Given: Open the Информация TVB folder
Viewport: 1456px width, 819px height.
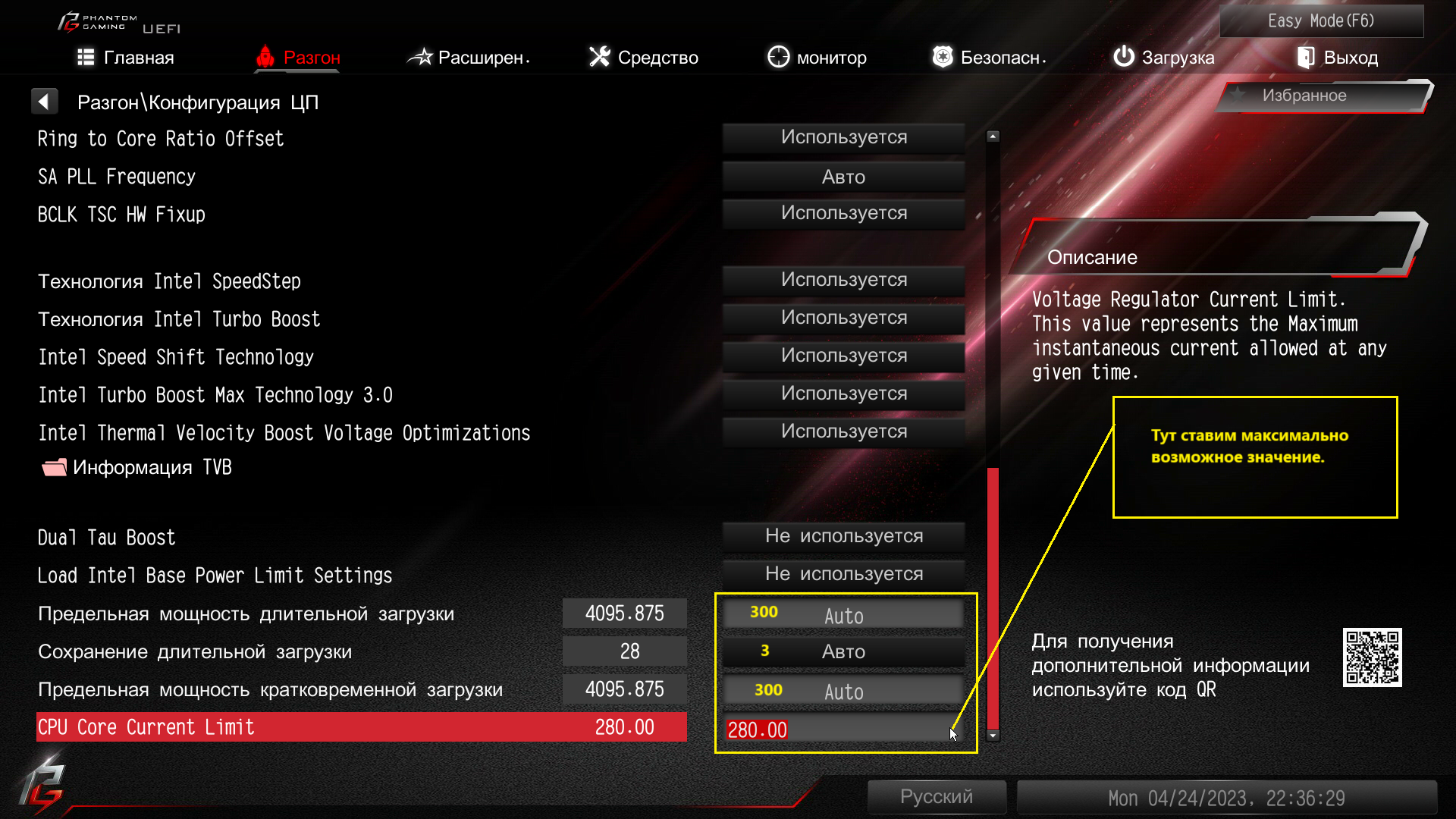Looking at the screenshot, I should click(136, 467).
